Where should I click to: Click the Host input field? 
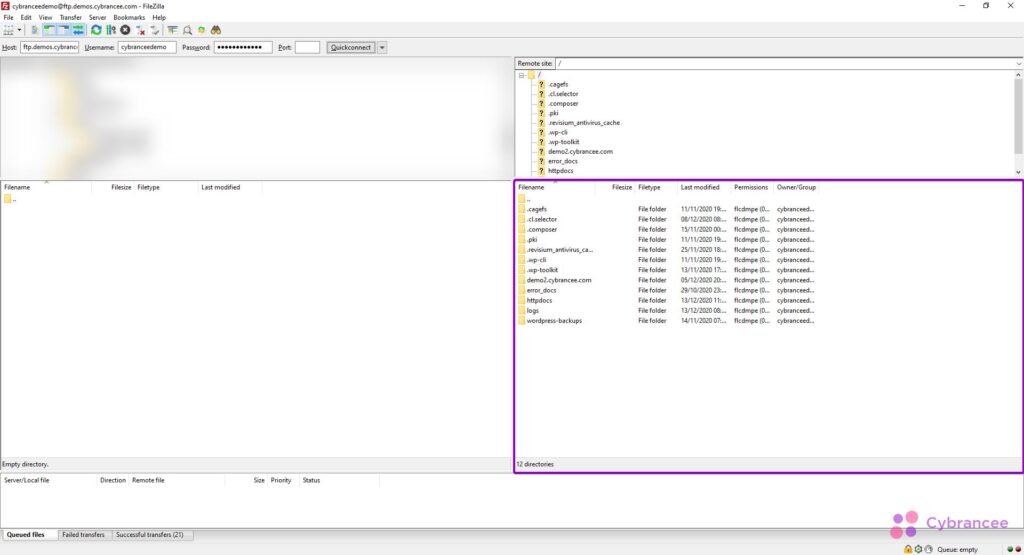(50, 47)
